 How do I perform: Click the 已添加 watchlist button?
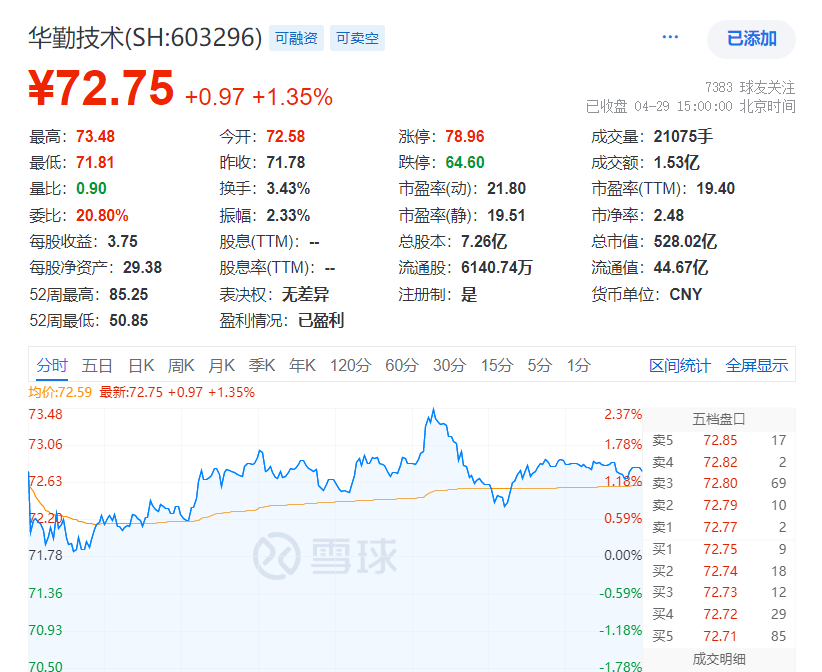coord(751,39)
